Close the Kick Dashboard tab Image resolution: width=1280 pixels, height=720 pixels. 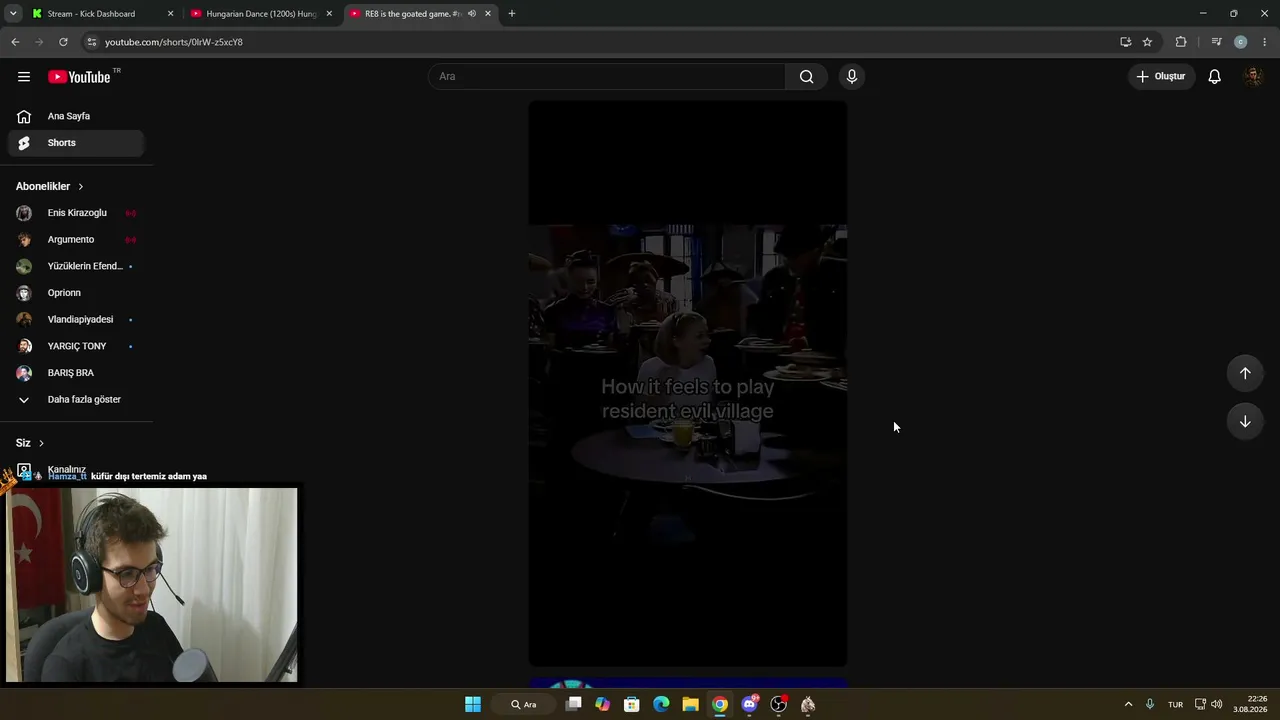[170, 14]
